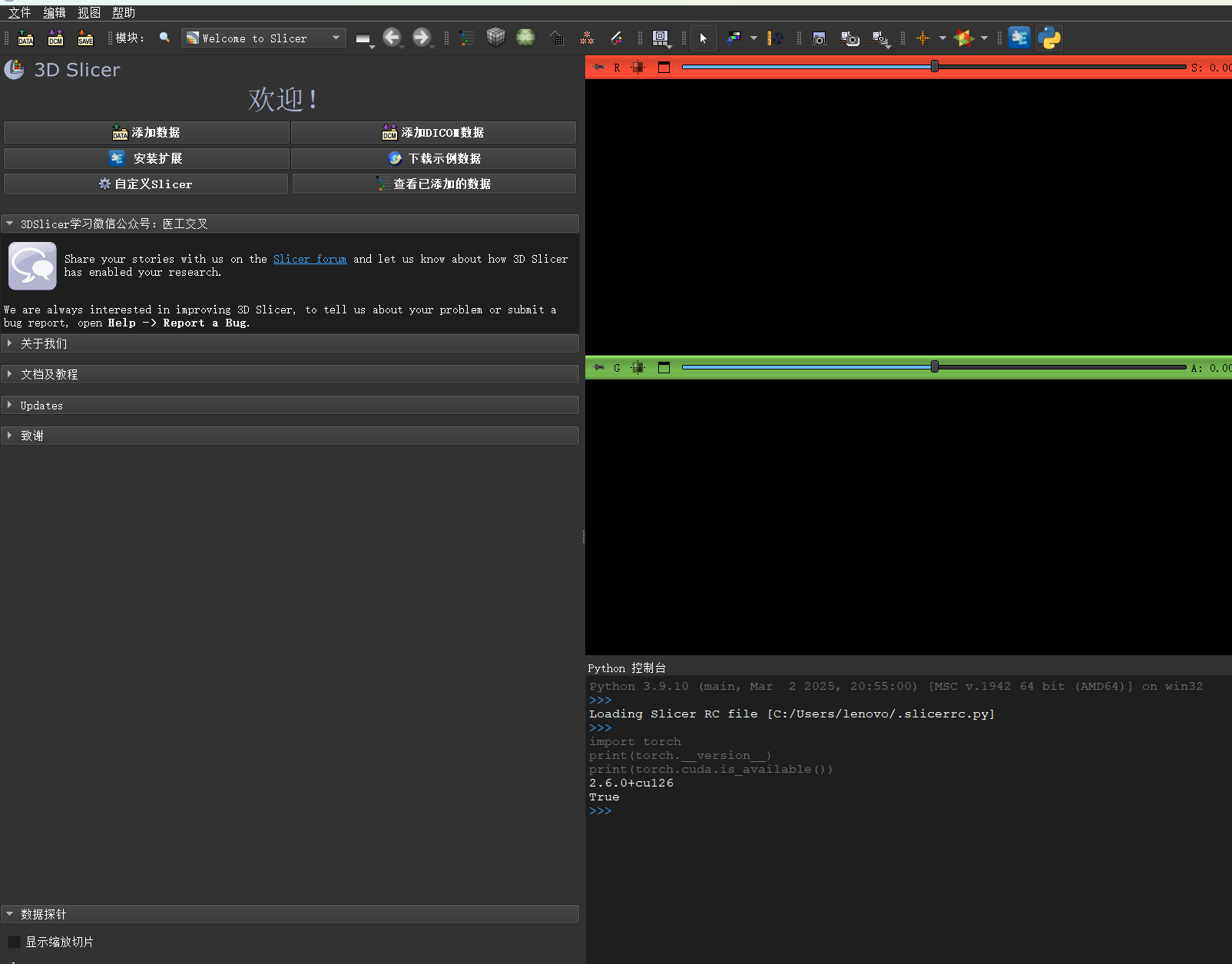1232x964 pixels.
Task: Open the Data module tree icon
Action: [x=466, y=38]
